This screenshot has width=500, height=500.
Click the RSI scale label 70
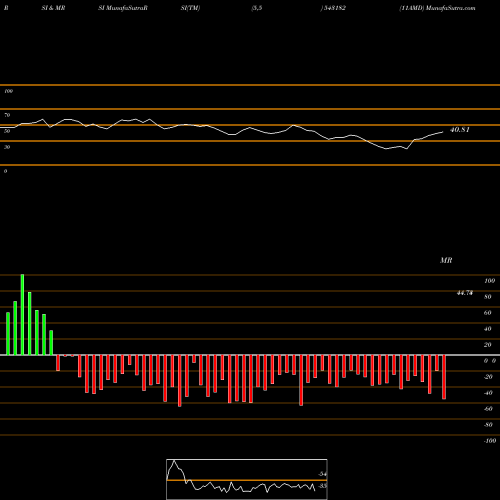click(x=7, y=115)
